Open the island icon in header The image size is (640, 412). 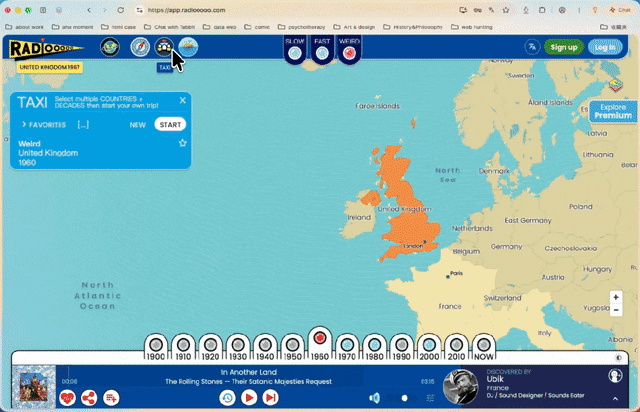188,47
